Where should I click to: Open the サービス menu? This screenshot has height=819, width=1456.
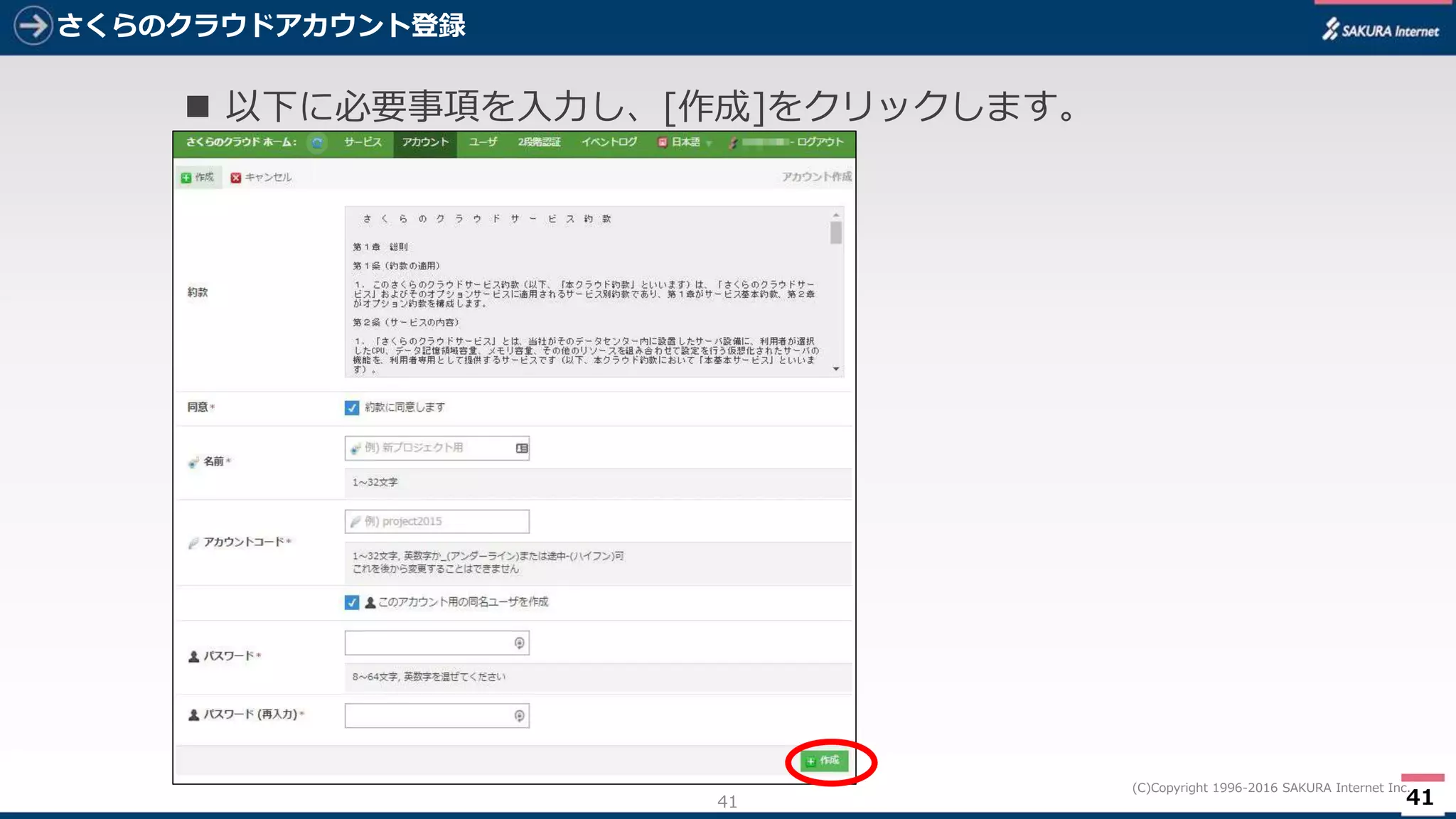[363, 142]
